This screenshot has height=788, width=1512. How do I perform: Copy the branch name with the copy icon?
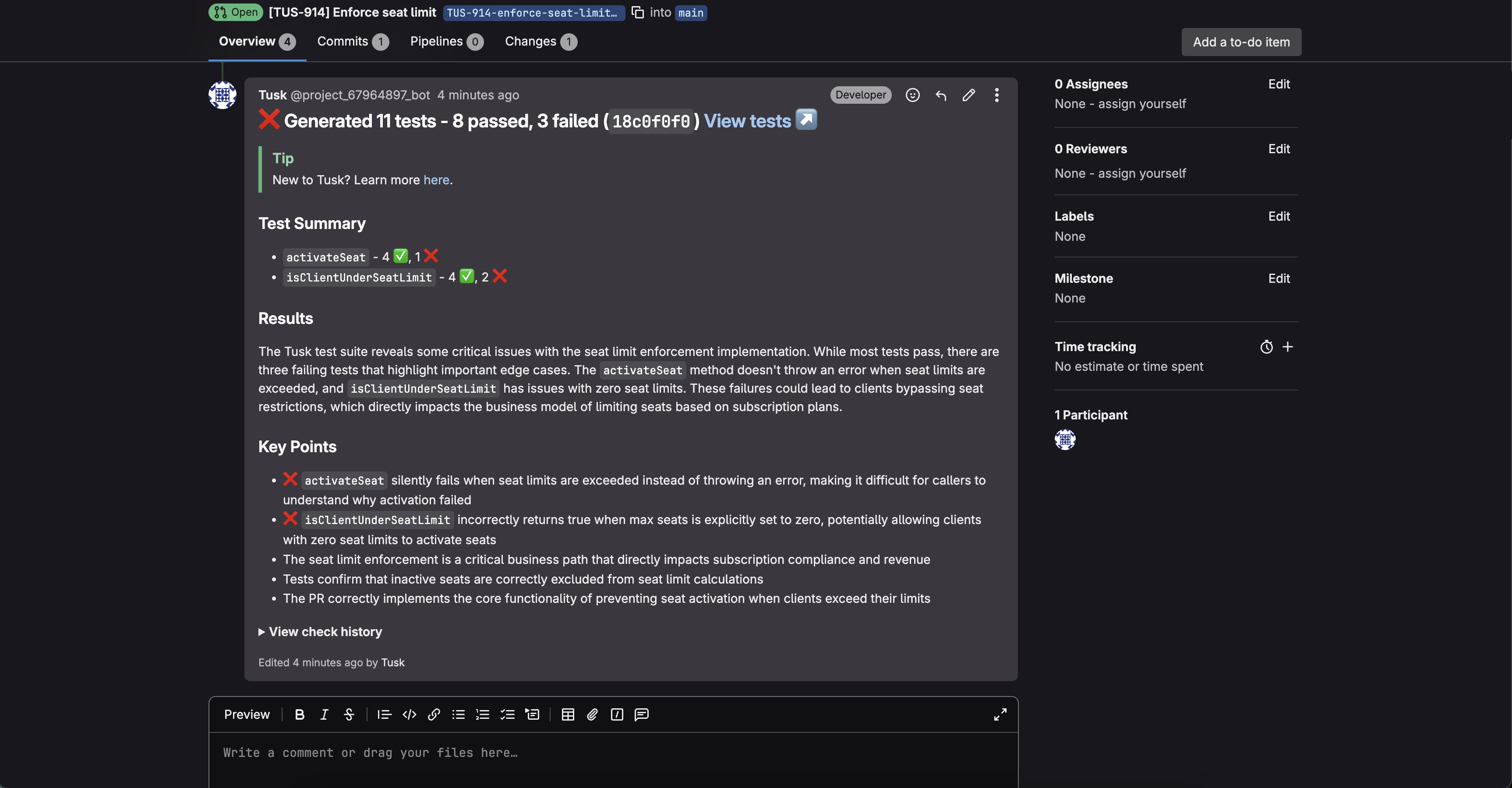[637, 12]
